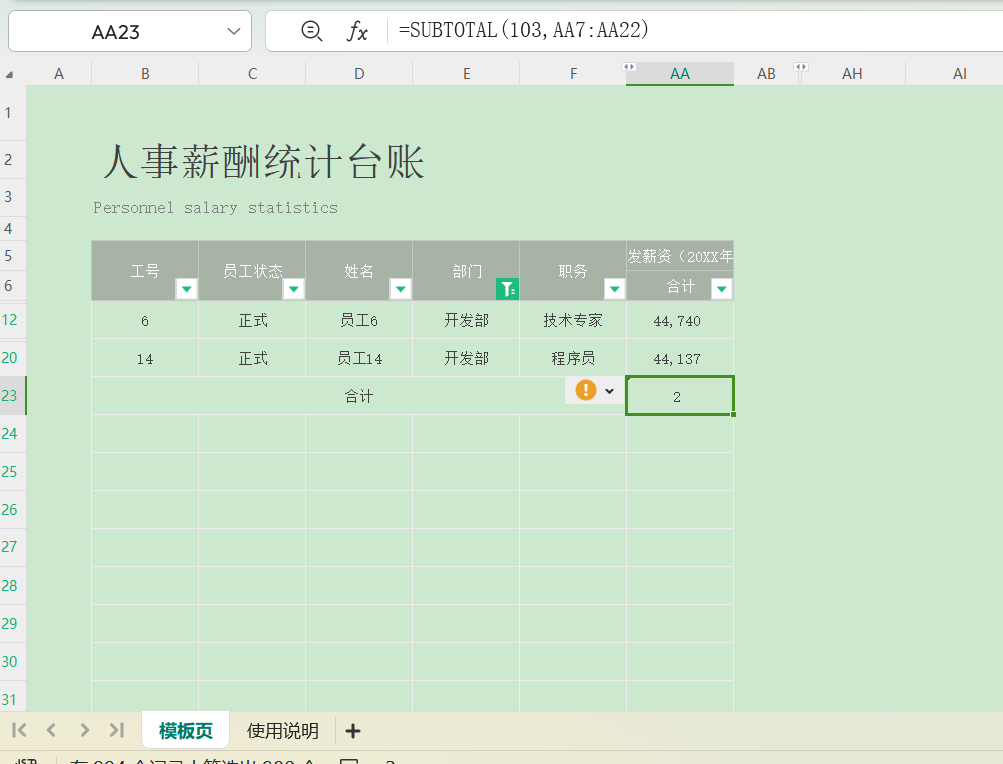Open the 员工状态 column filter dropdown

[294, 289]
